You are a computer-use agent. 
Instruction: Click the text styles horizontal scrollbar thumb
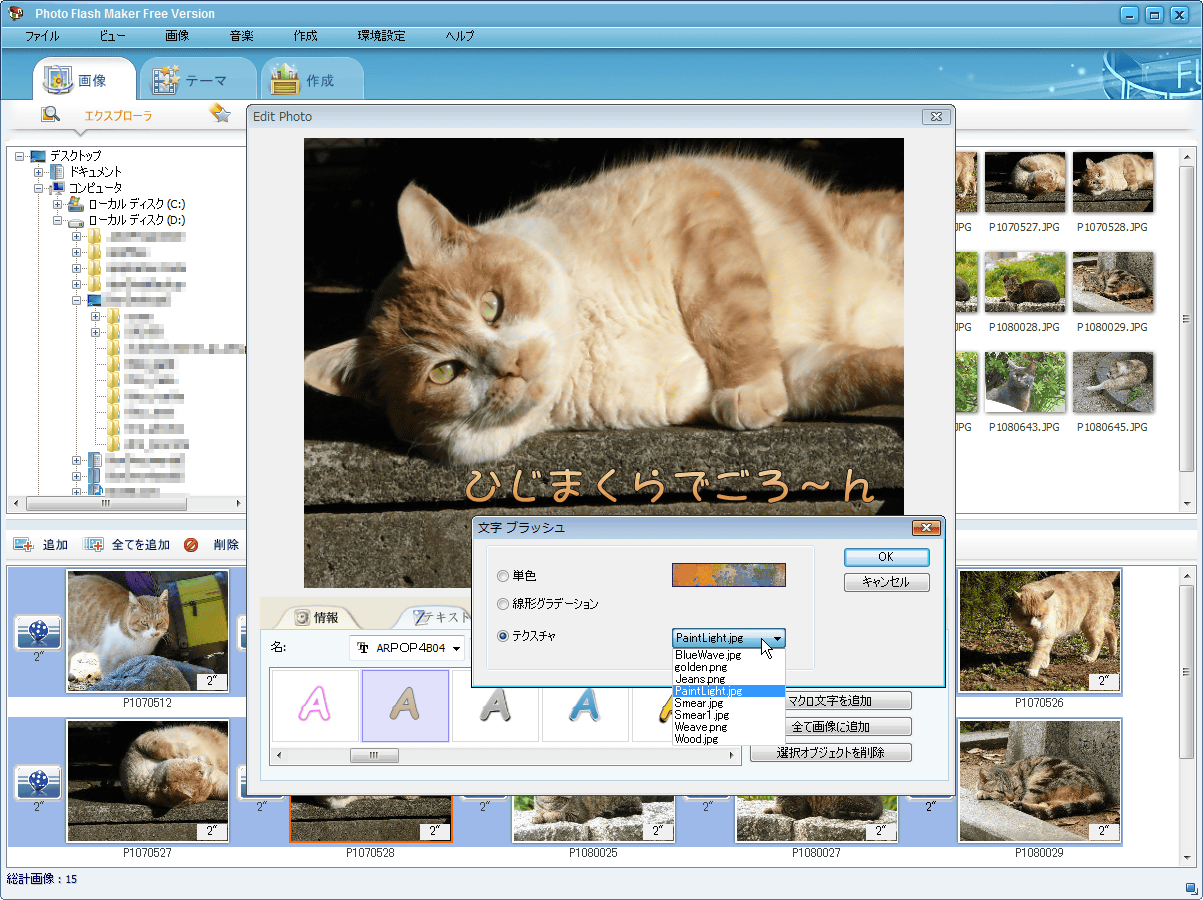click(374, 756)
